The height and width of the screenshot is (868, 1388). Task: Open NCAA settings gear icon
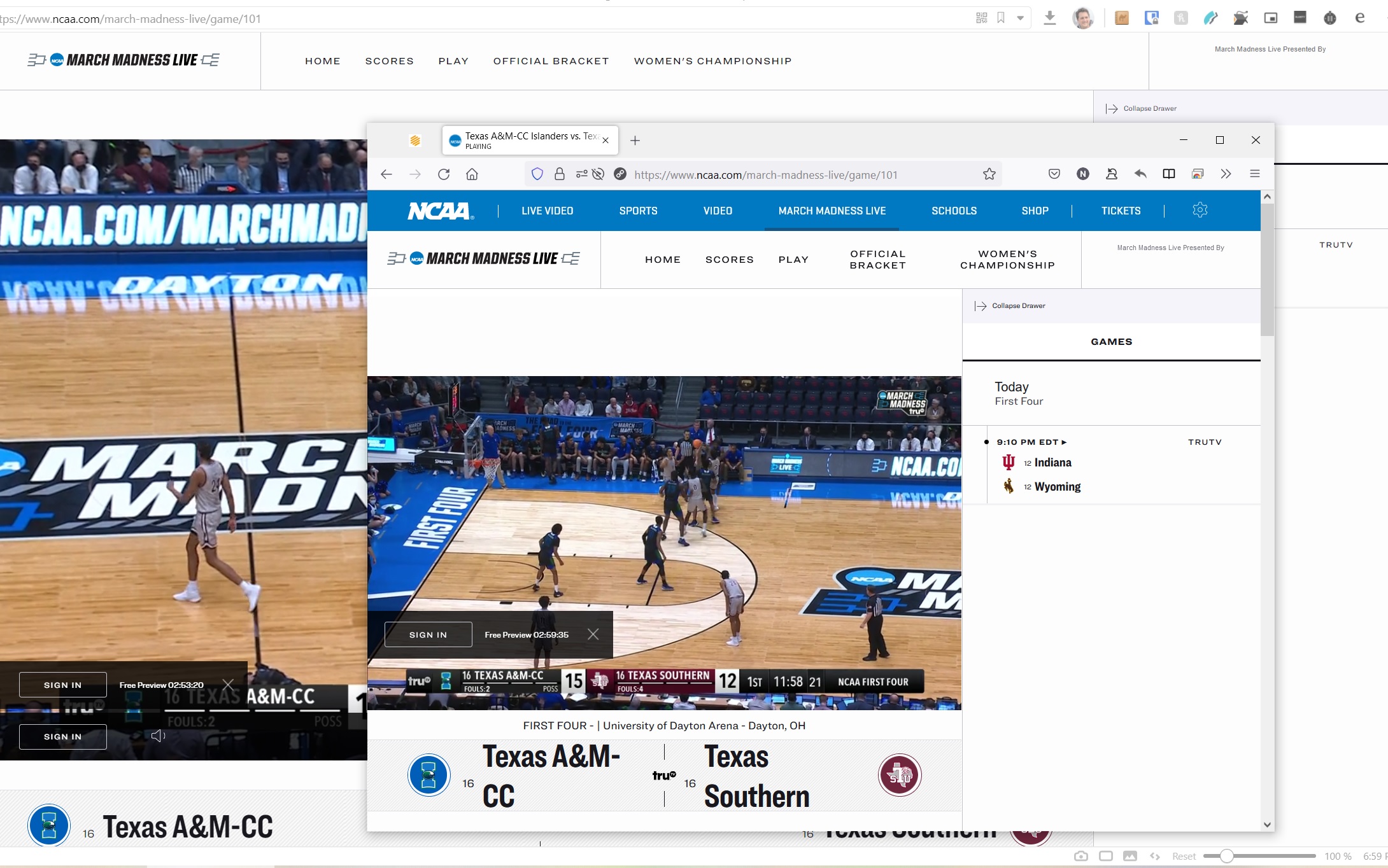tap(1200, 210)
